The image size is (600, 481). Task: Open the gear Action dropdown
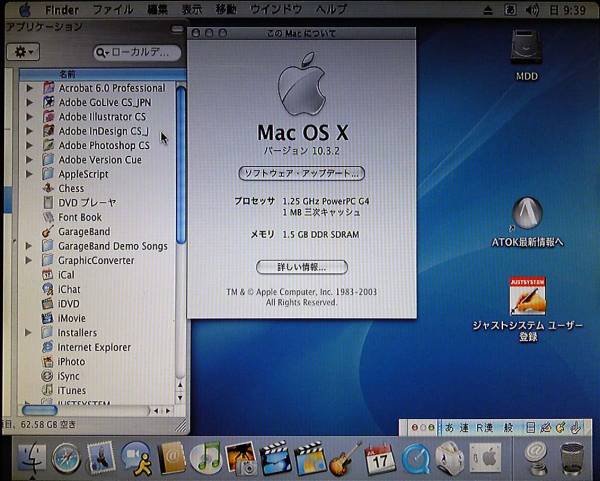click(23, 52)
